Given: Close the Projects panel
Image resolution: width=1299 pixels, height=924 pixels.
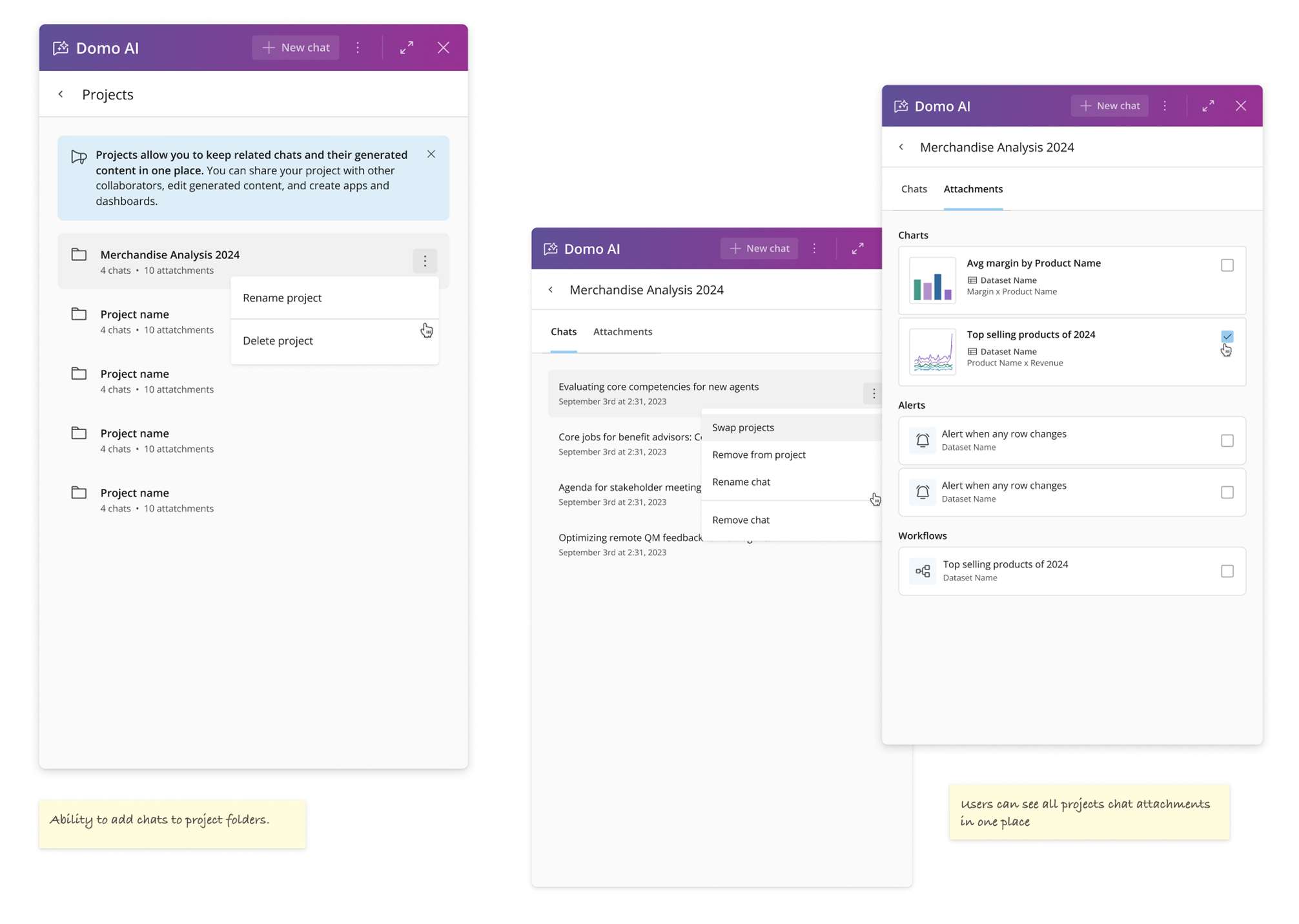Looking at the screenshot, I should coord(444,48).
